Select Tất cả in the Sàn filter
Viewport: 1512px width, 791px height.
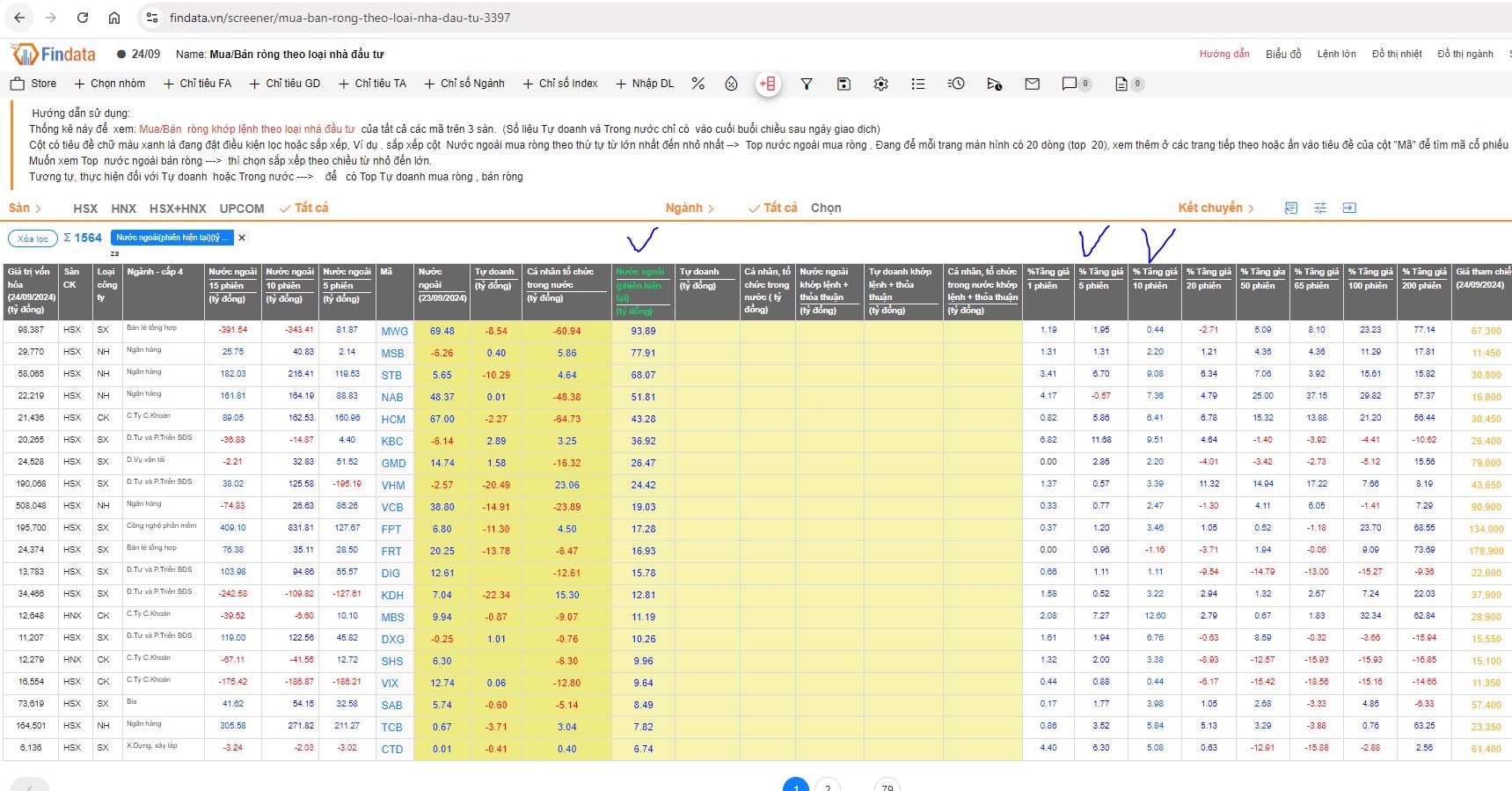pos(304,208)
